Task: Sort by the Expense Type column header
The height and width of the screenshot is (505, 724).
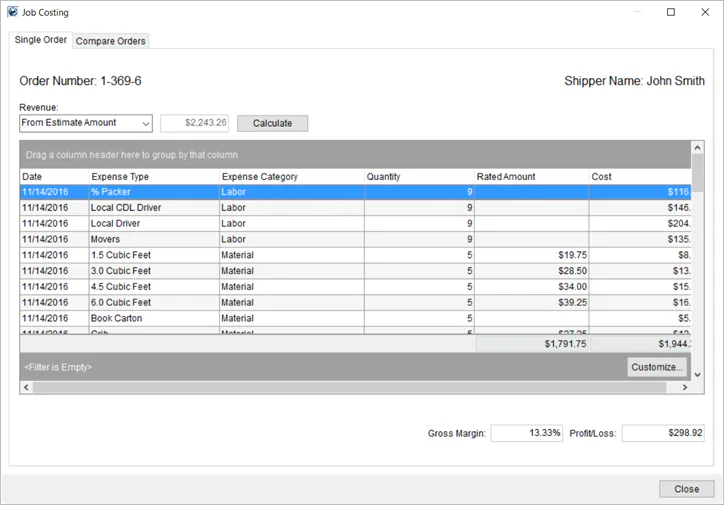Action: (154, 177)
